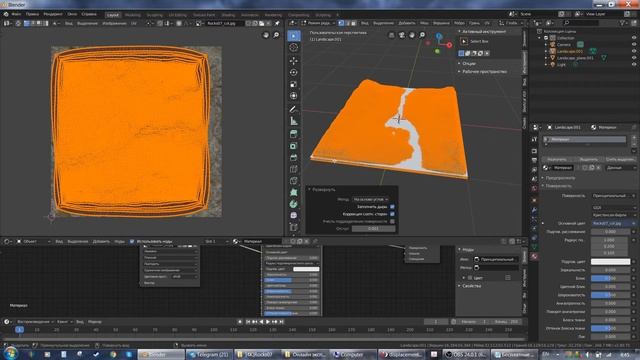
Task: Toggle the Fill Holes checkbox in Unwrap panel
Action: tap(392, 207)
